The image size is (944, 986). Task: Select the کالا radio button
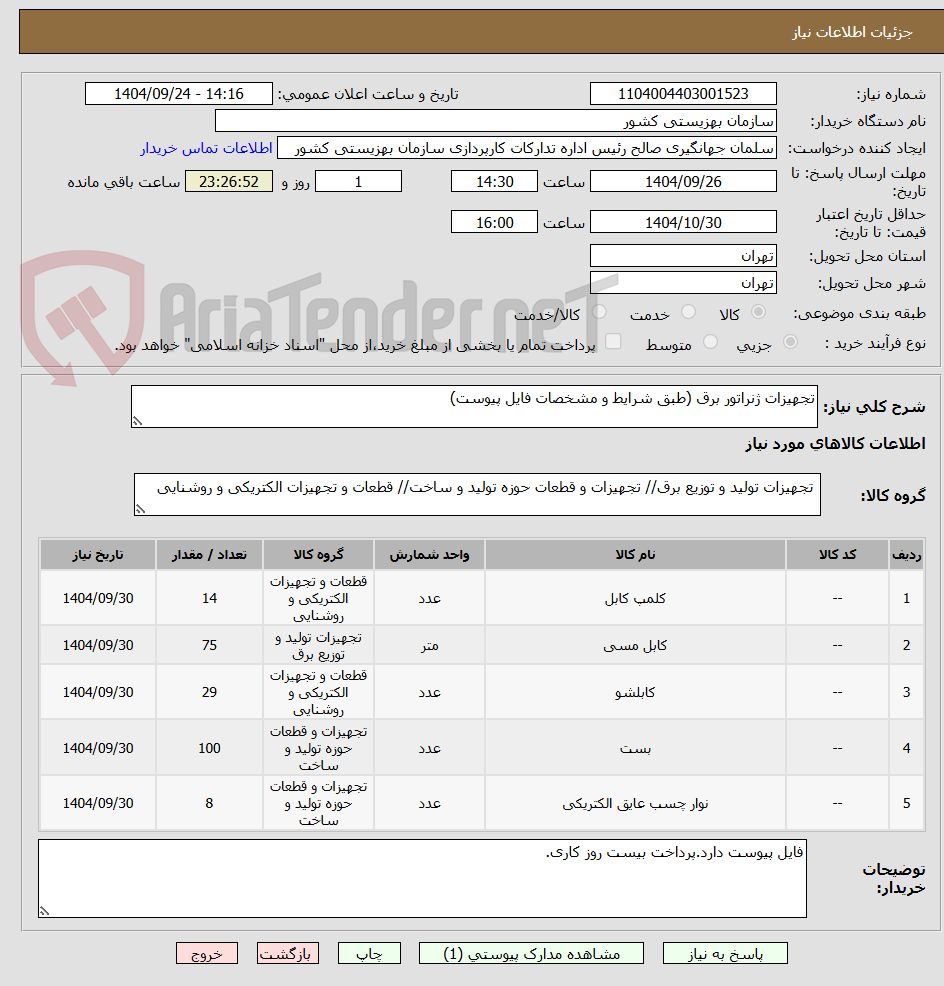(758, 311)
